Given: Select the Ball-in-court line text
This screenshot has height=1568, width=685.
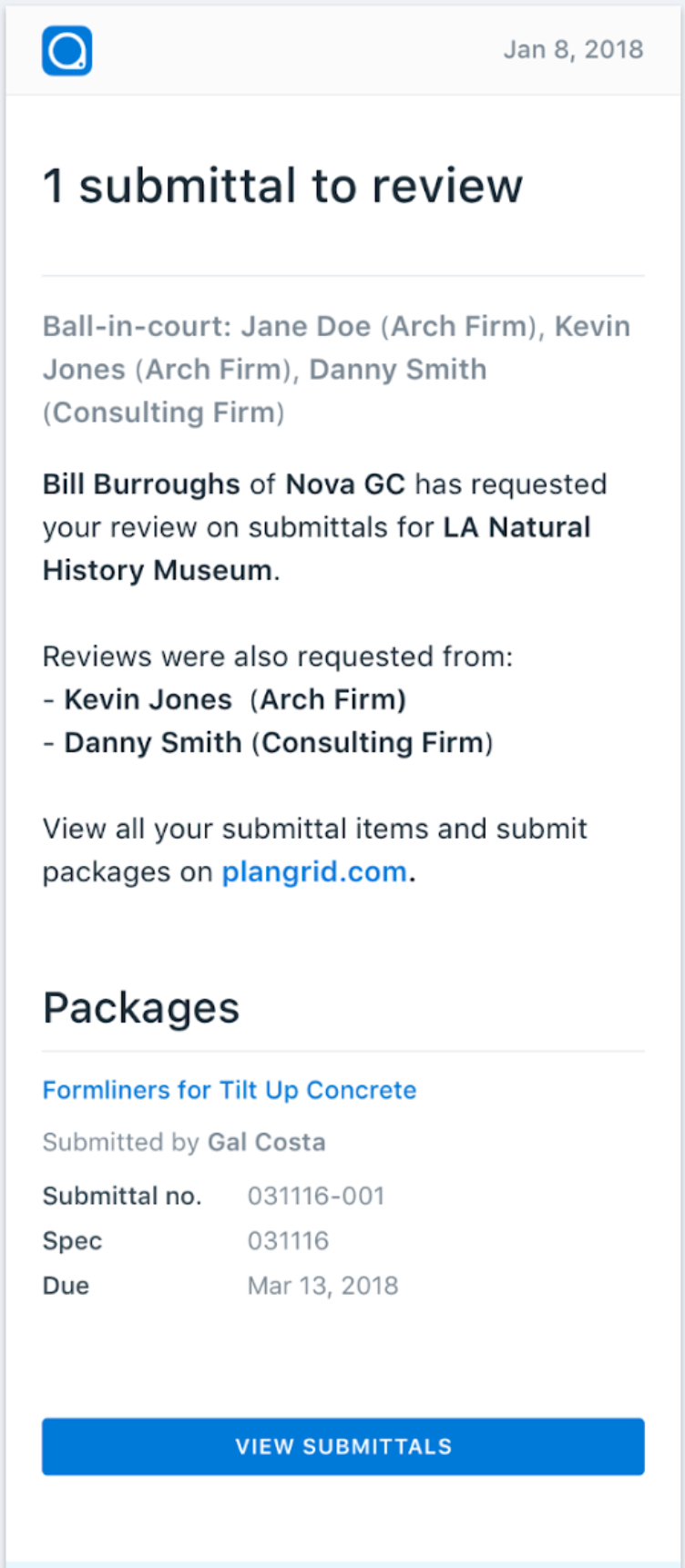Looking at the screenshot, I should point(337,369).
